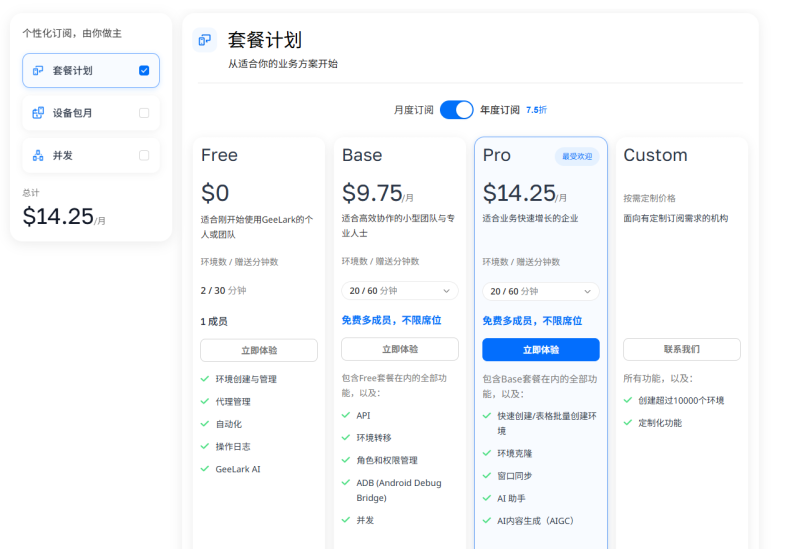
Task: Click the Base plan 并发 checkmark icon
Action: point(346,520)
